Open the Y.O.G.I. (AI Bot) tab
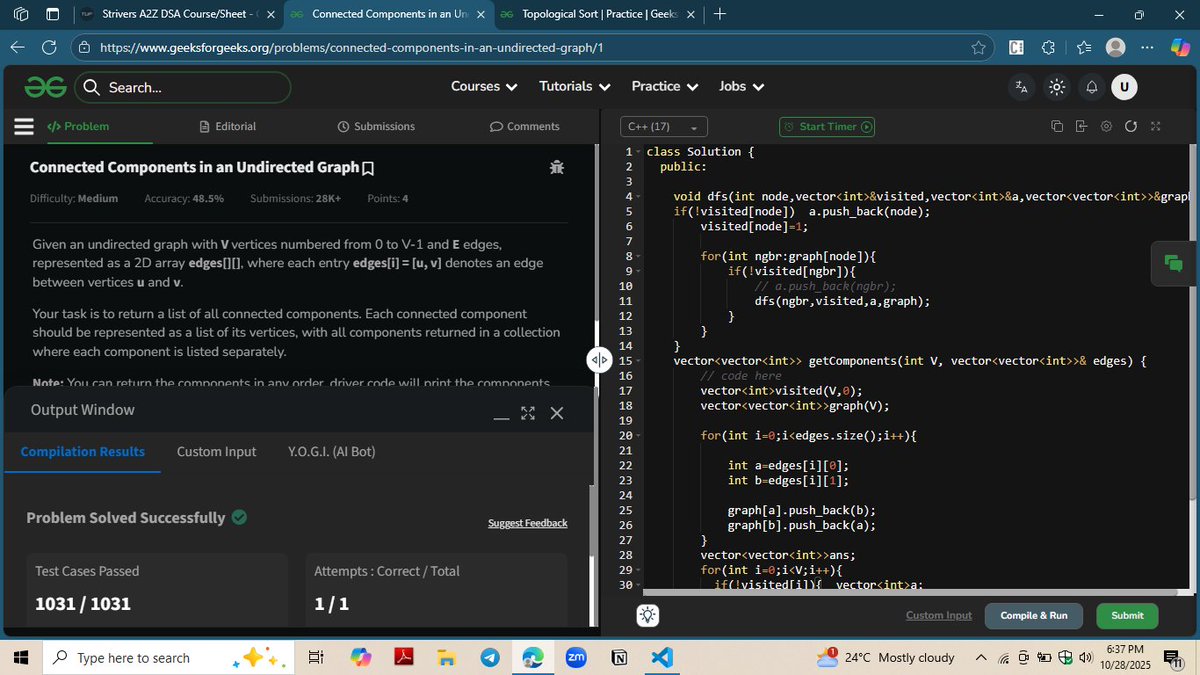This screenshot has width=1200, height=675. tap(332, 452)
